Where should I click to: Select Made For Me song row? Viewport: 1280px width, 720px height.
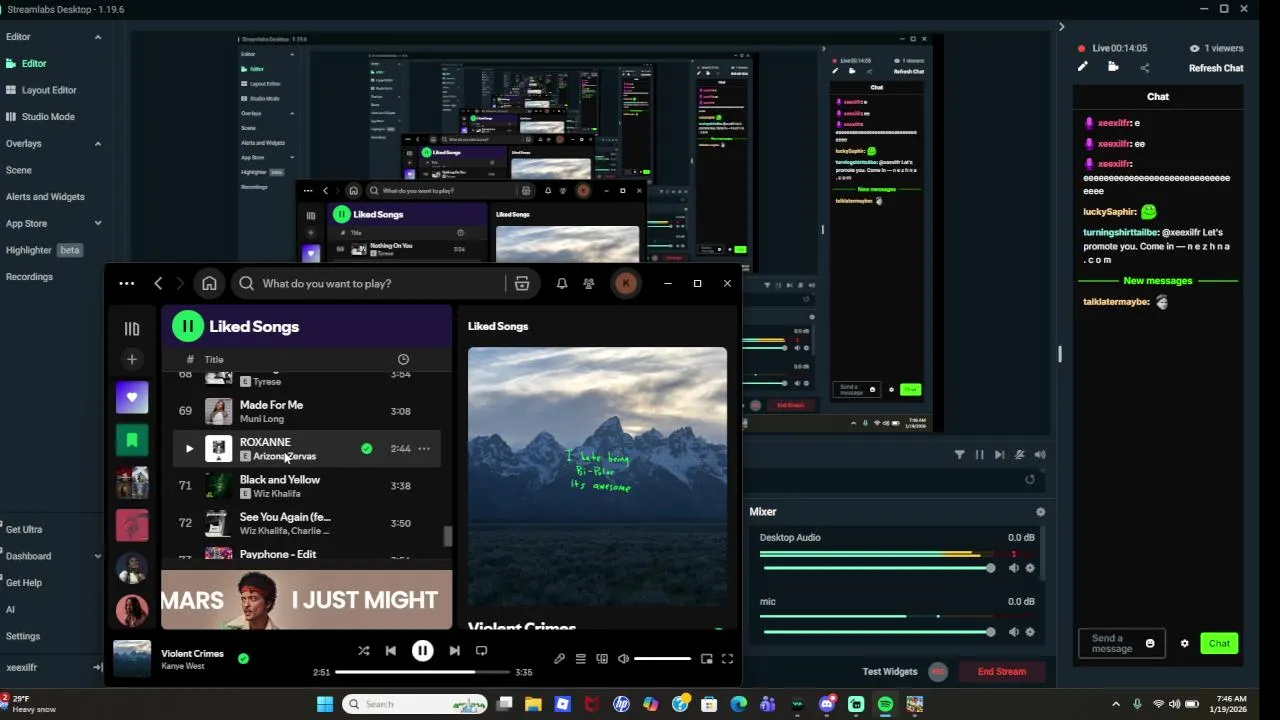[307, 411]
